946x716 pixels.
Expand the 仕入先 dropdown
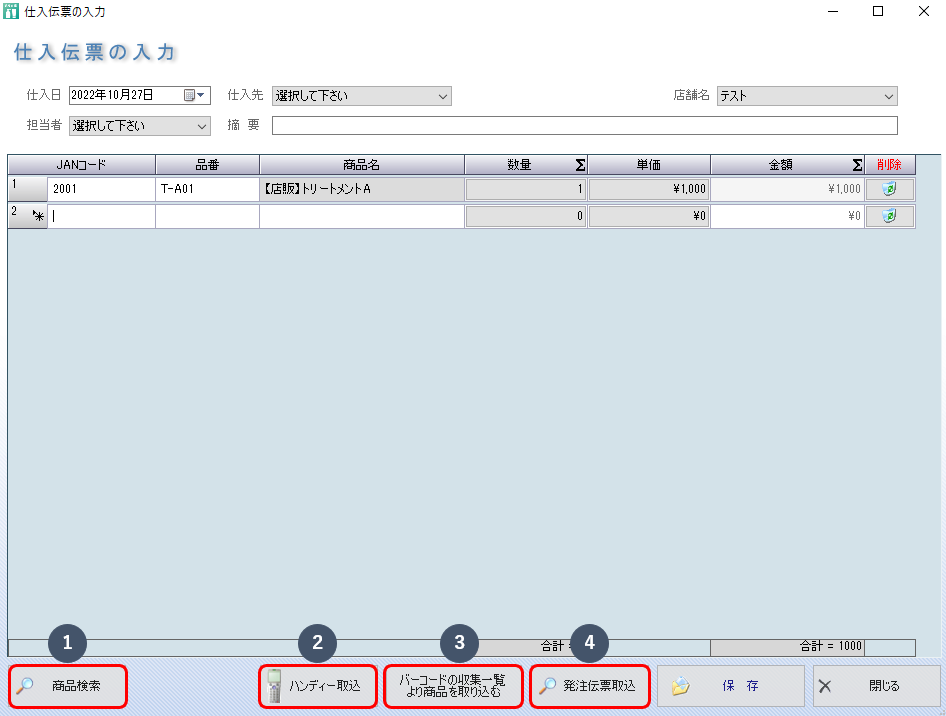click(443, 96)
